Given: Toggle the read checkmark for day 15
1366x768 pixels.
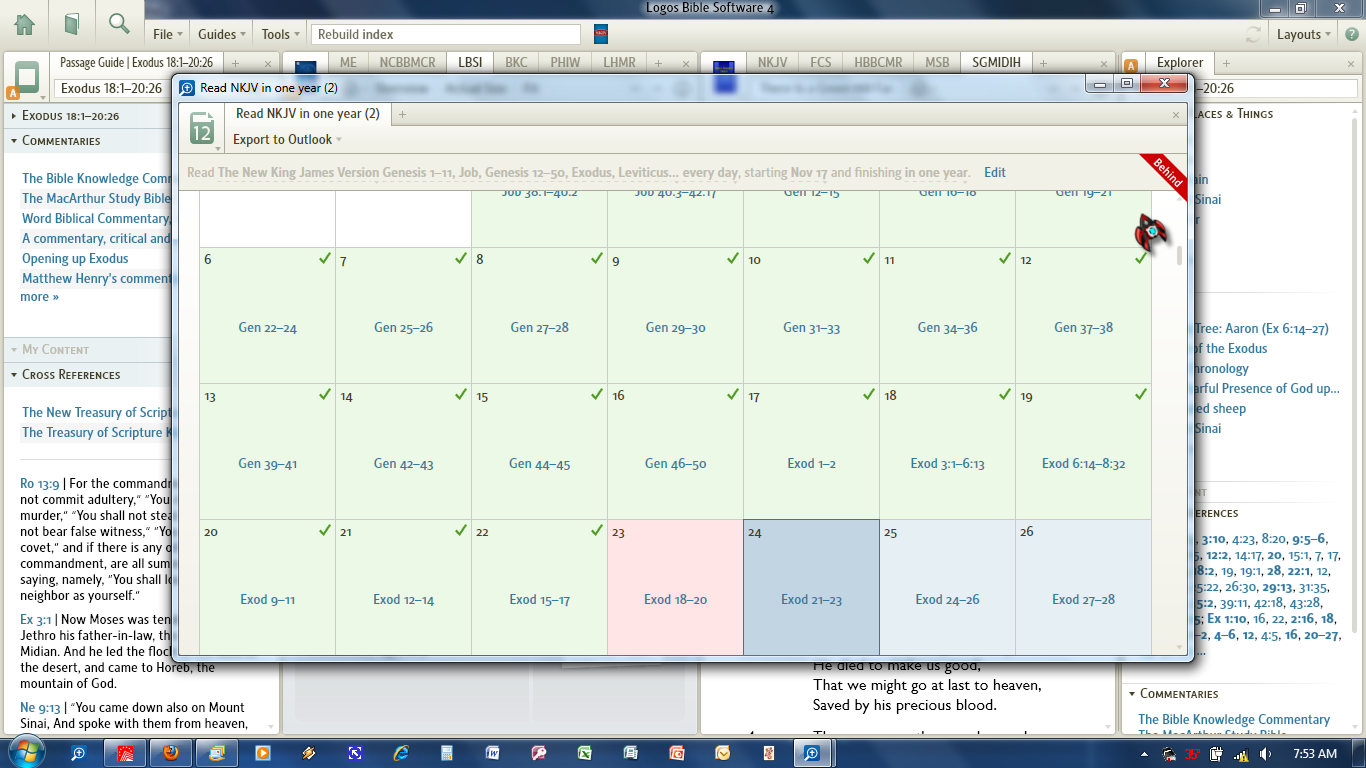Looking at the screenshot, I should pyautogui.click(x=597, y=395).
